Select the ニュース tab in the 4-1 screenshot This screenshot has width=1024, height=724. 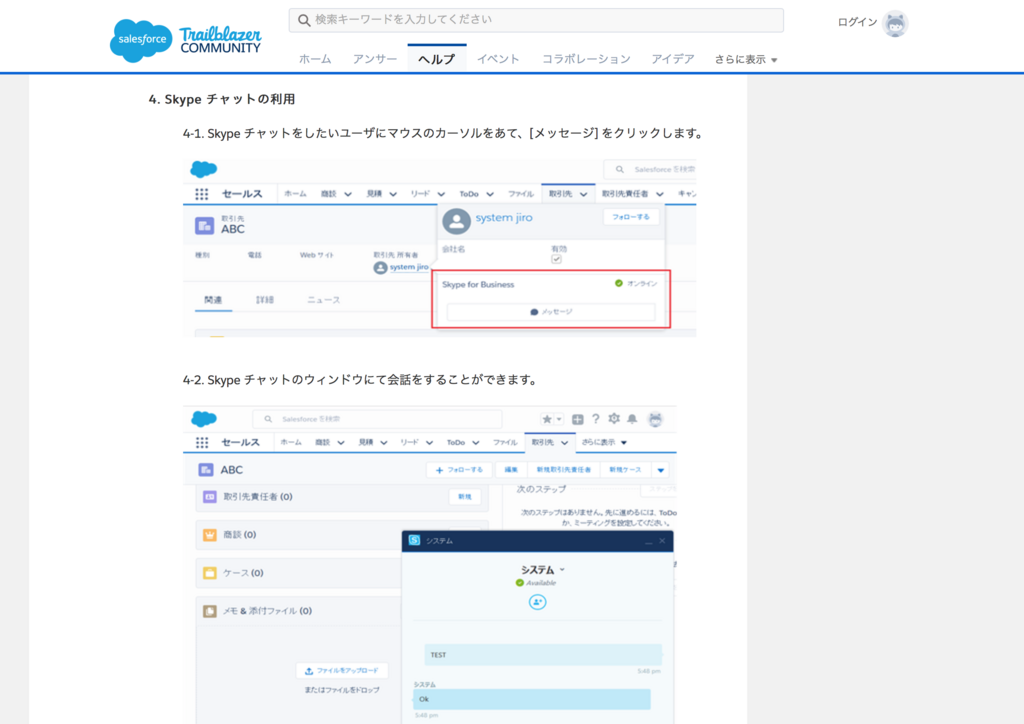(x=323, y=300)
